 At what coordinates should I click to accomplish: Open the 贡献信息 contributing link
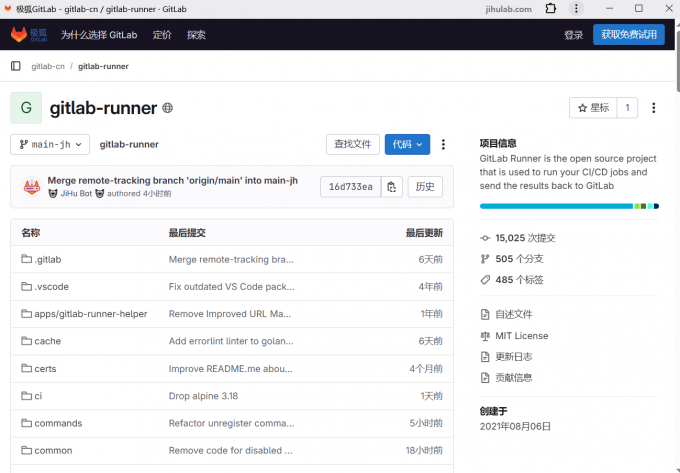click(514, 378)
